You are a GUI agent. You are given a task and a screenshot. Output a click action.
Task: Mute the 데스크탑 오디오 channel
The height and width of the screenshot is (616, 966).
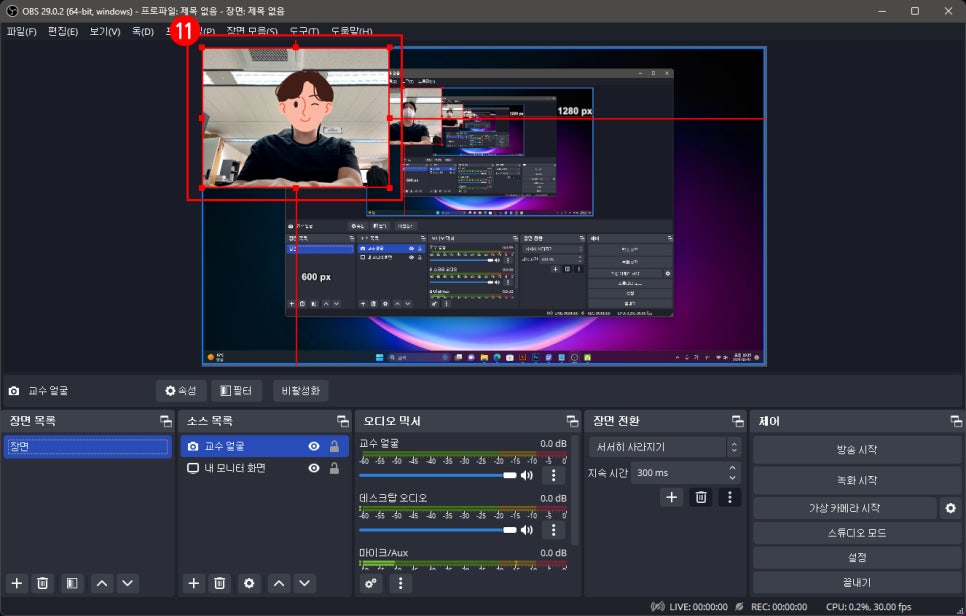point(527,530)
